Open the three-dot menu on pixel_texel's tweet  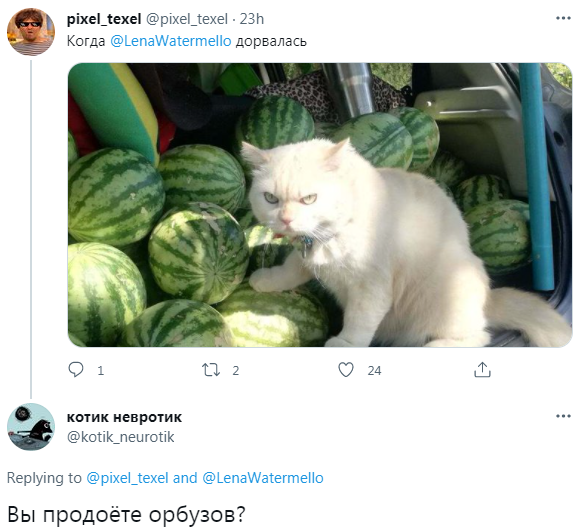coord(563,18)
